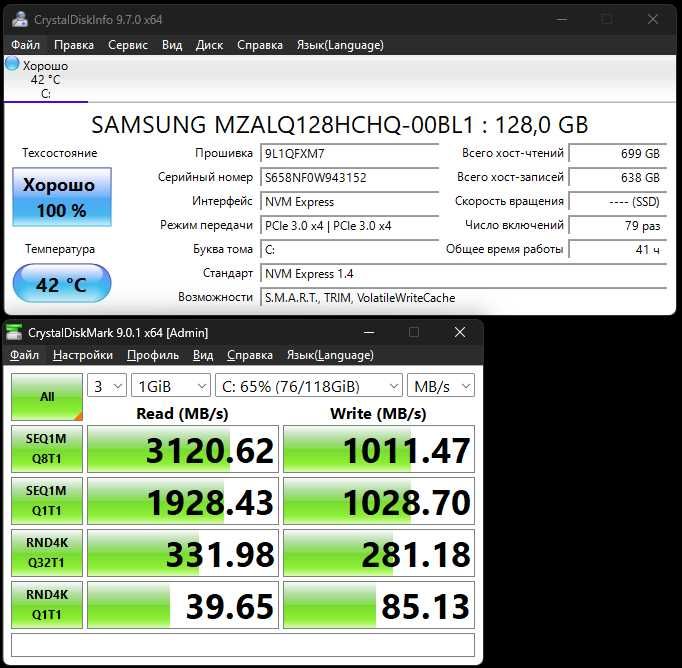Click the serial number field S658NF0W943152
Screen dimensions: 682x668
pyautogui.click(x=350, y=177)
